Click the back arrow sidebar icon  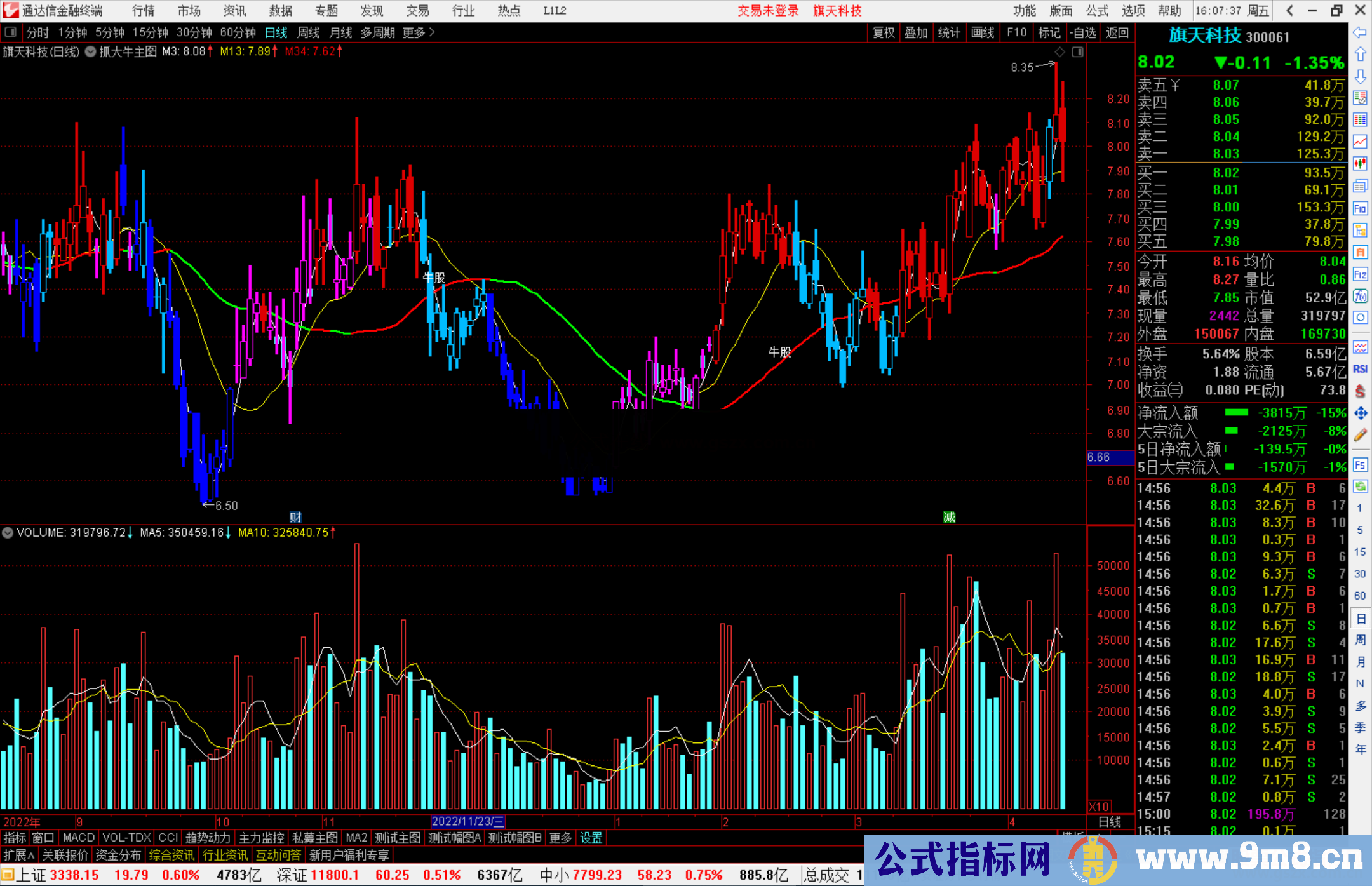point(1360,32)
